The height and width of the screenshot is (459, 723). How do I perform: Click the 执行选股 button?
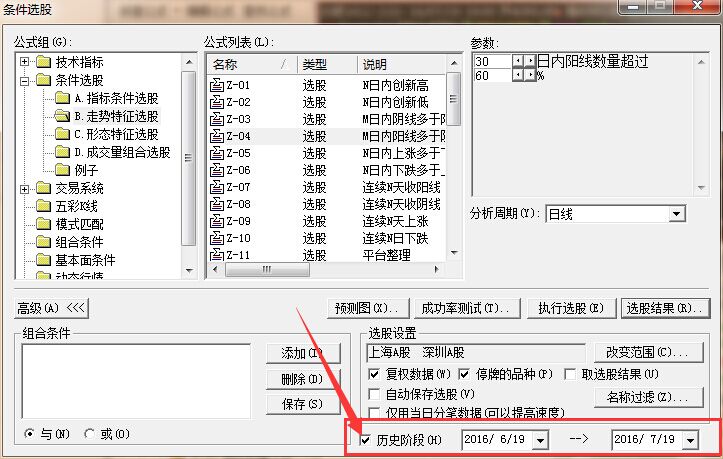coord(571,308)
